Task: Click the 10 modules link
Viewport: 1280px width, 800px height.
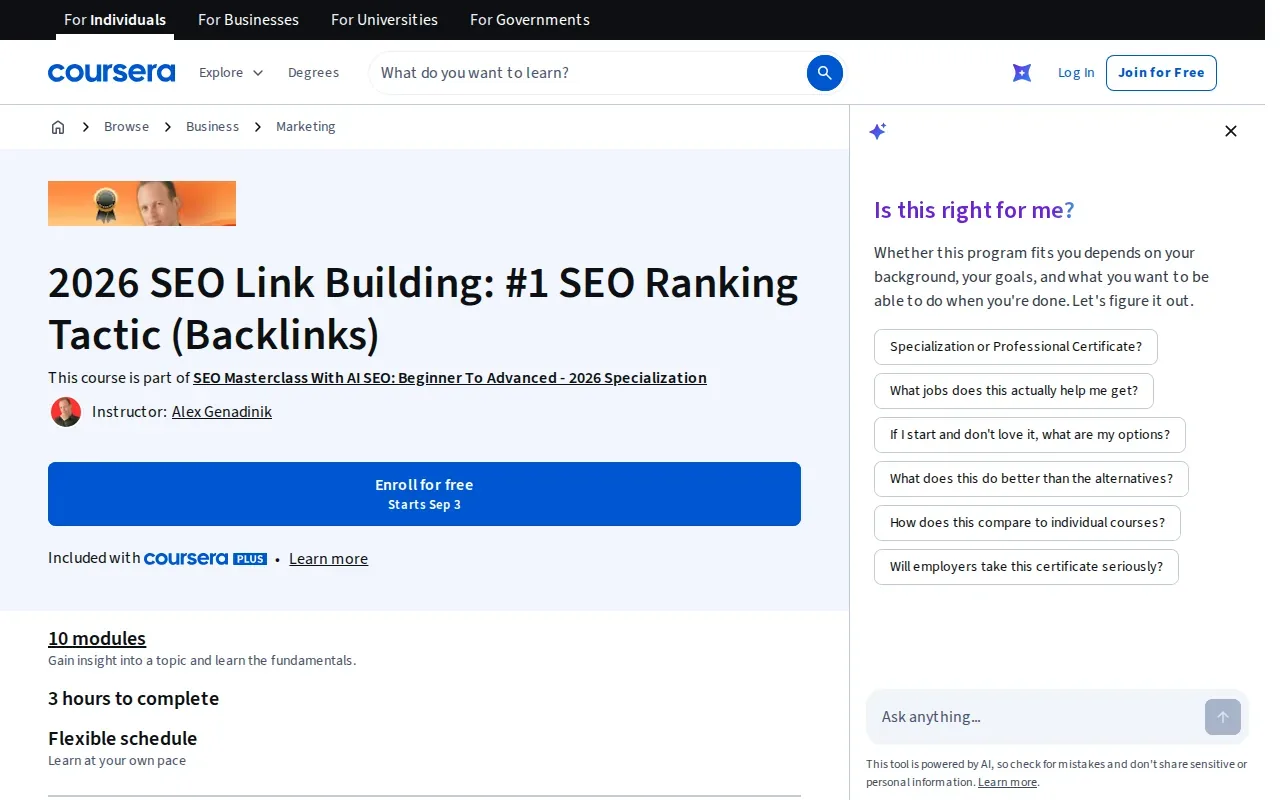Action: click(97, 638)
